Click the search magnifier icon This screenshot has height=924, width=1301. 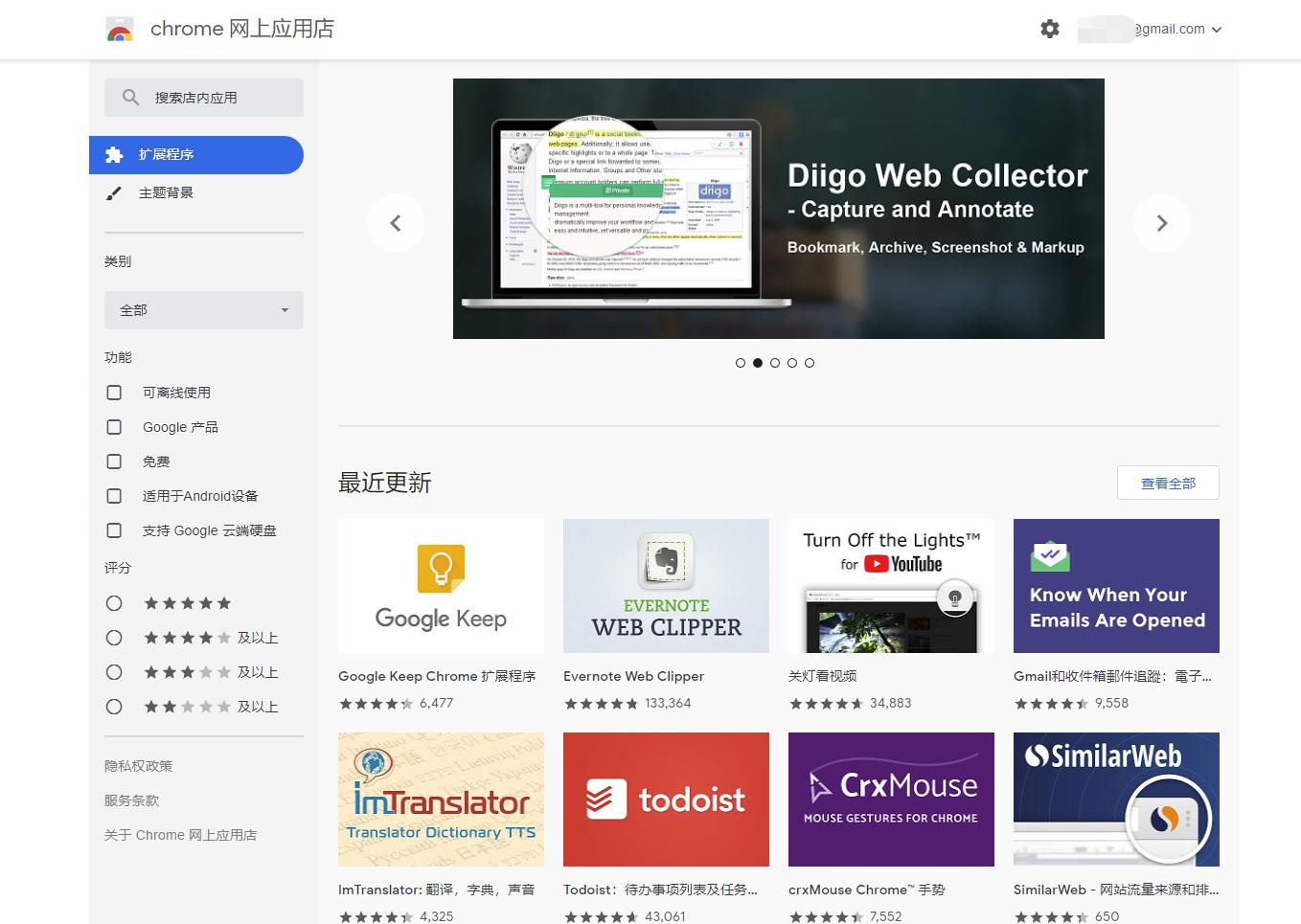point(130,97)
